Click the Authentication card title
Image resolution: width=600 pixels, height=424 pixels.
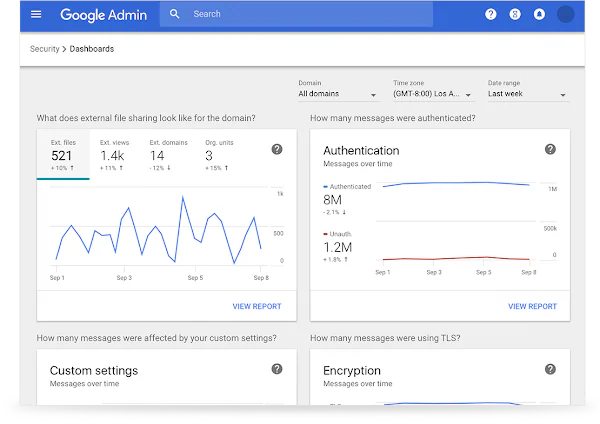pyautogui.click(x=361, y=151)
